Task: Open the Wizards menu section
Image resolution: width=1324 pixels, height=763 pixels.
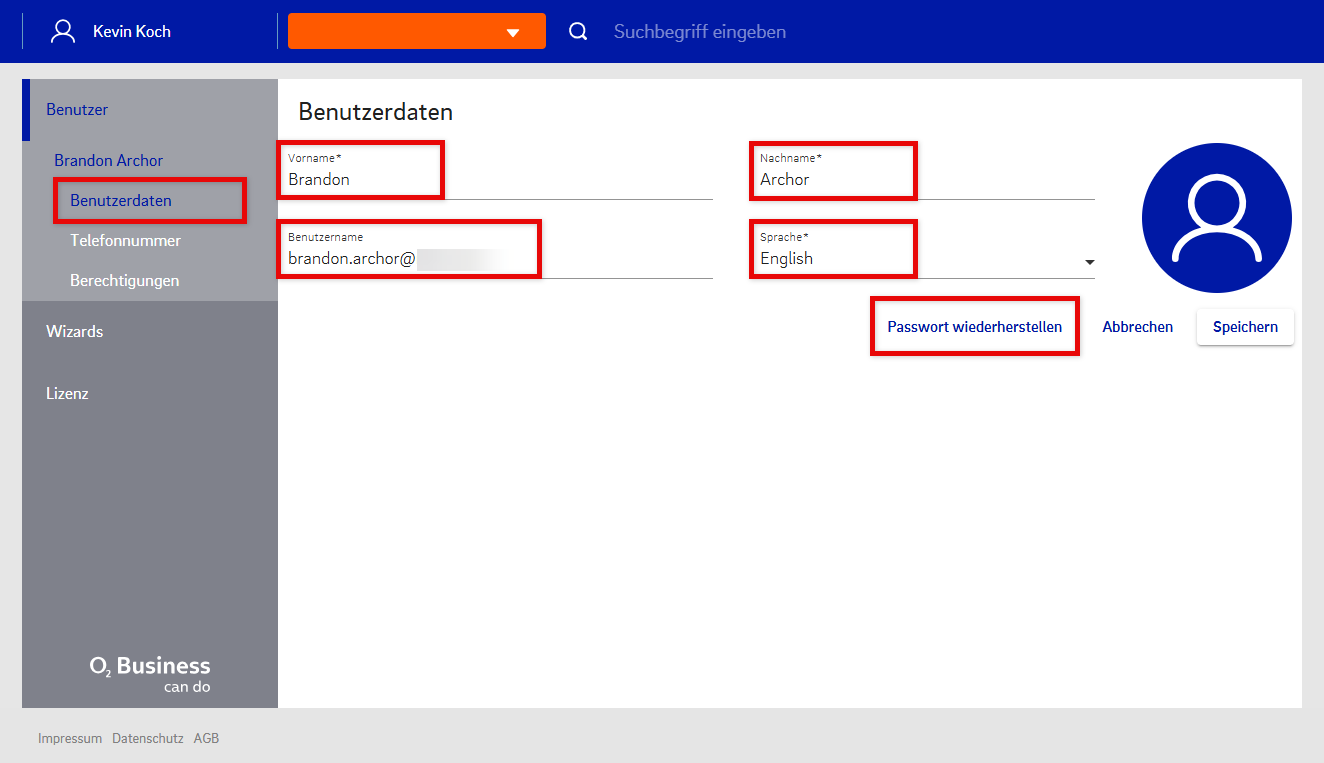Action: click(x=75, y=332)
